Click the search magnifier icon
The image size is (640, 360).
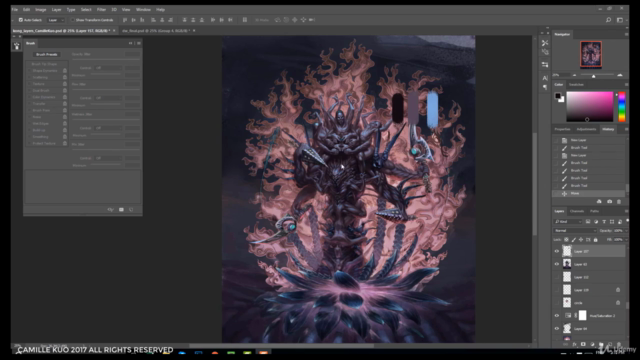608,20
